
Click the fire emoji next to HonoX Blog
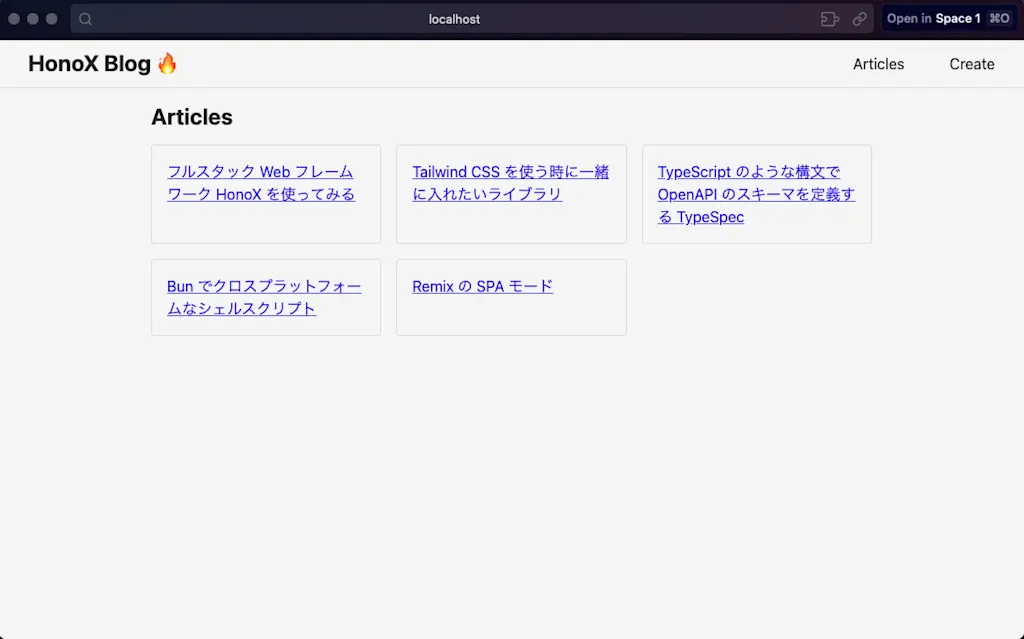click(x=167, y=63)
